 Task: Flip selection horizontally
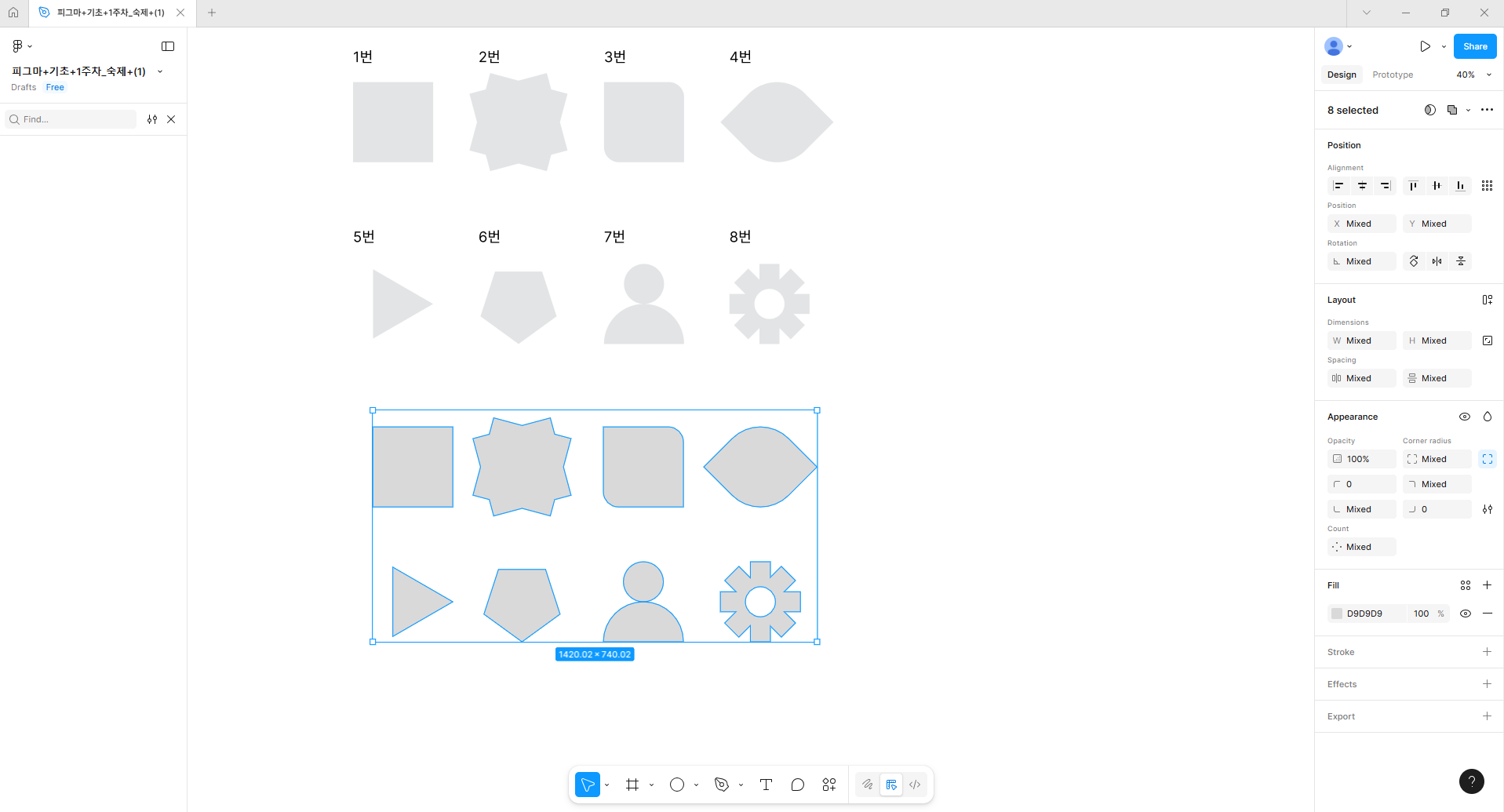[x=1437, y=261]
